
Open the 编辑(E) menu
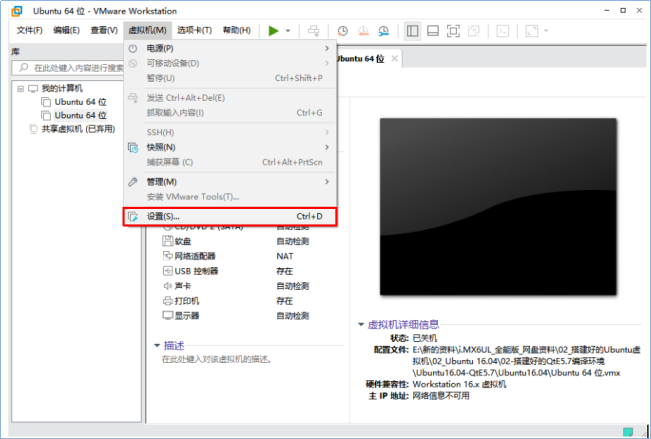pos(66,30)
